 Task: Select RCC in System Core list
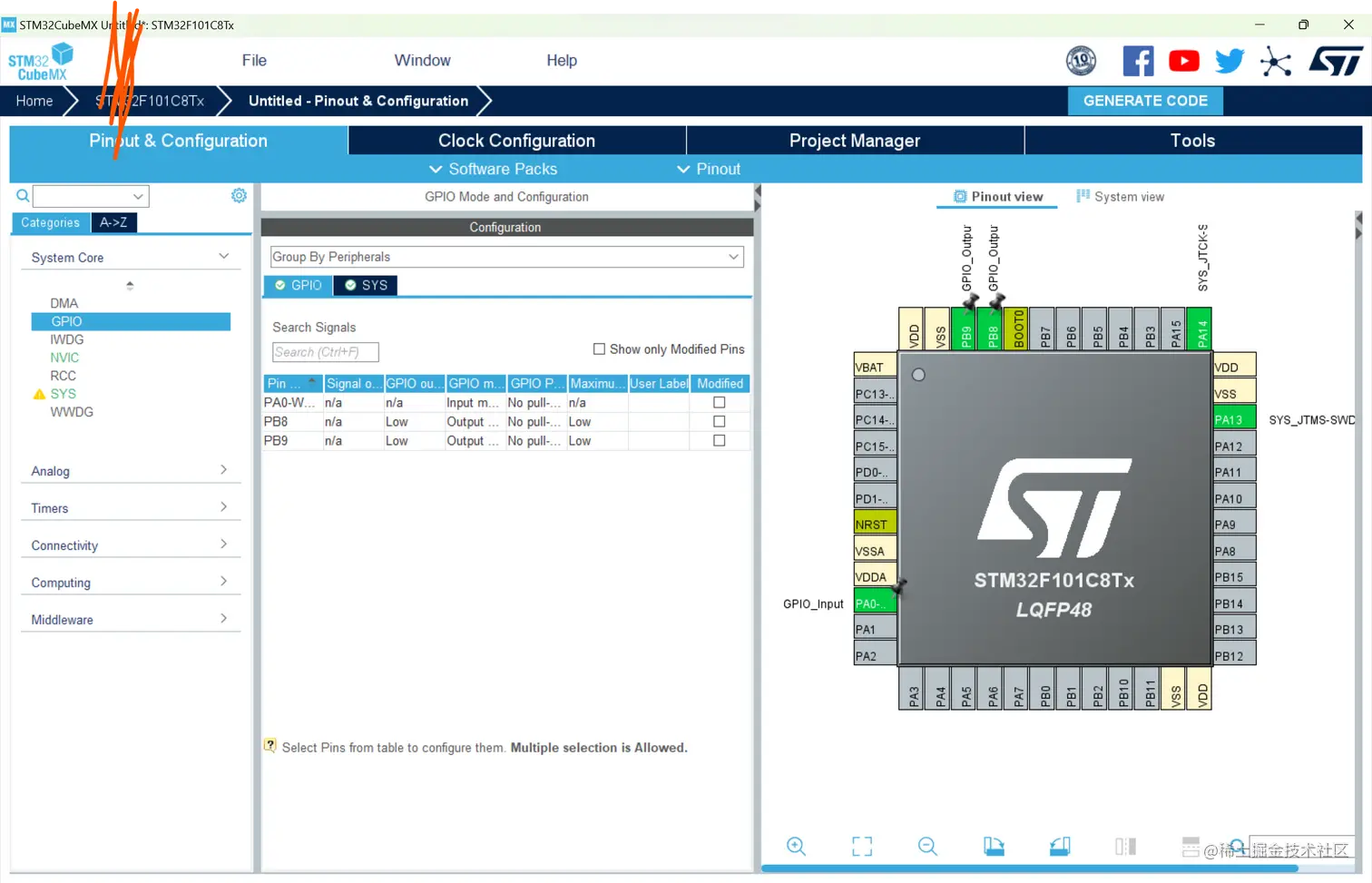coord(64,376)
